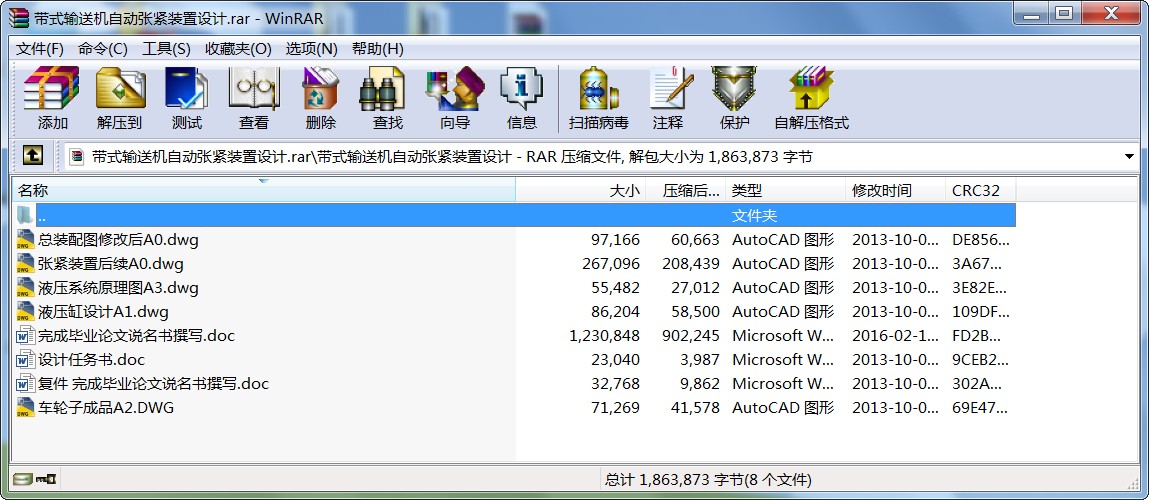
Task: Open the 帮助(H) menu
Action: pos(377,49)
